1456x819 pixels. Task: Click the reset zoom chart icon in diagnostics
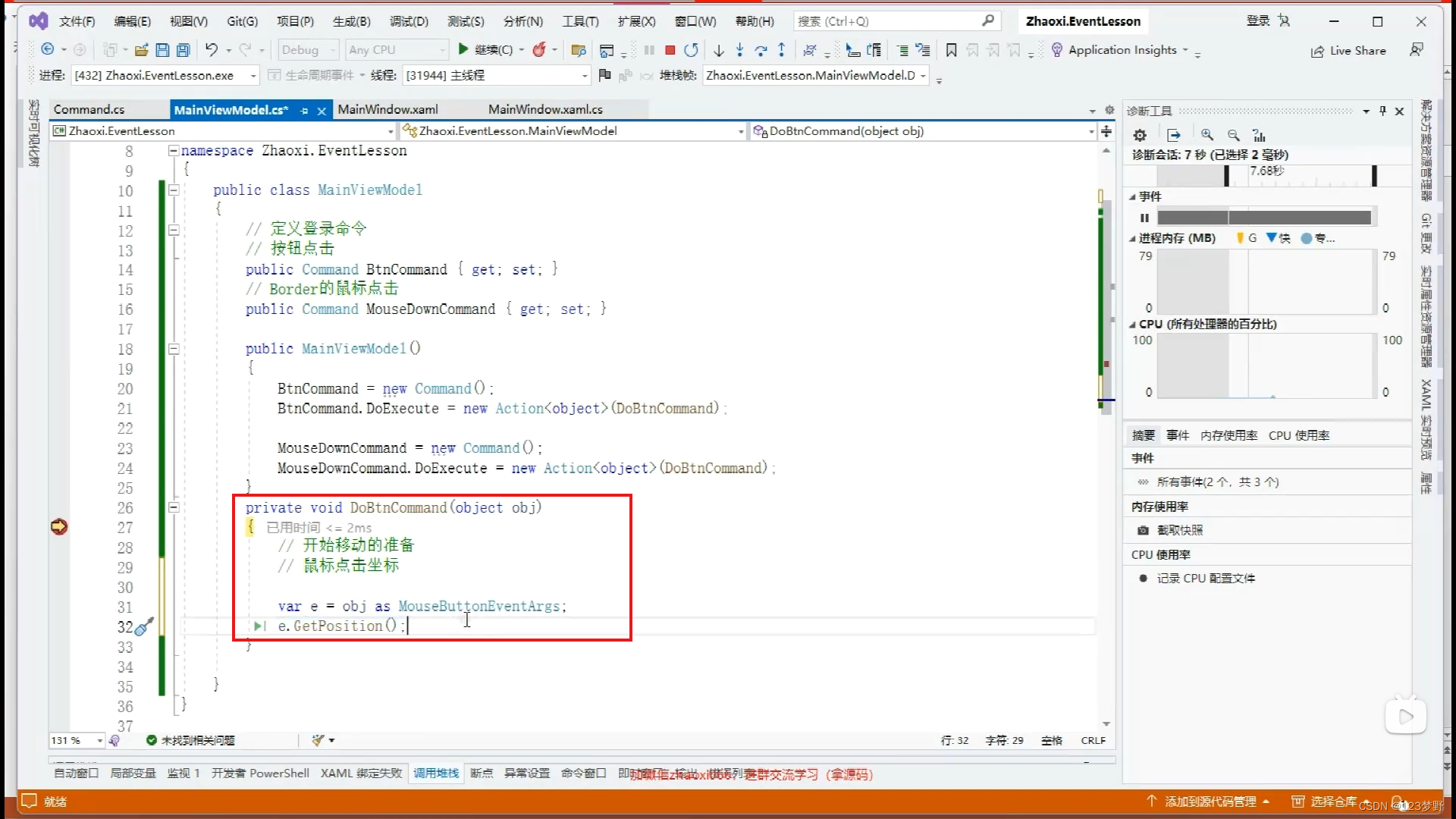click(1260, 135)
